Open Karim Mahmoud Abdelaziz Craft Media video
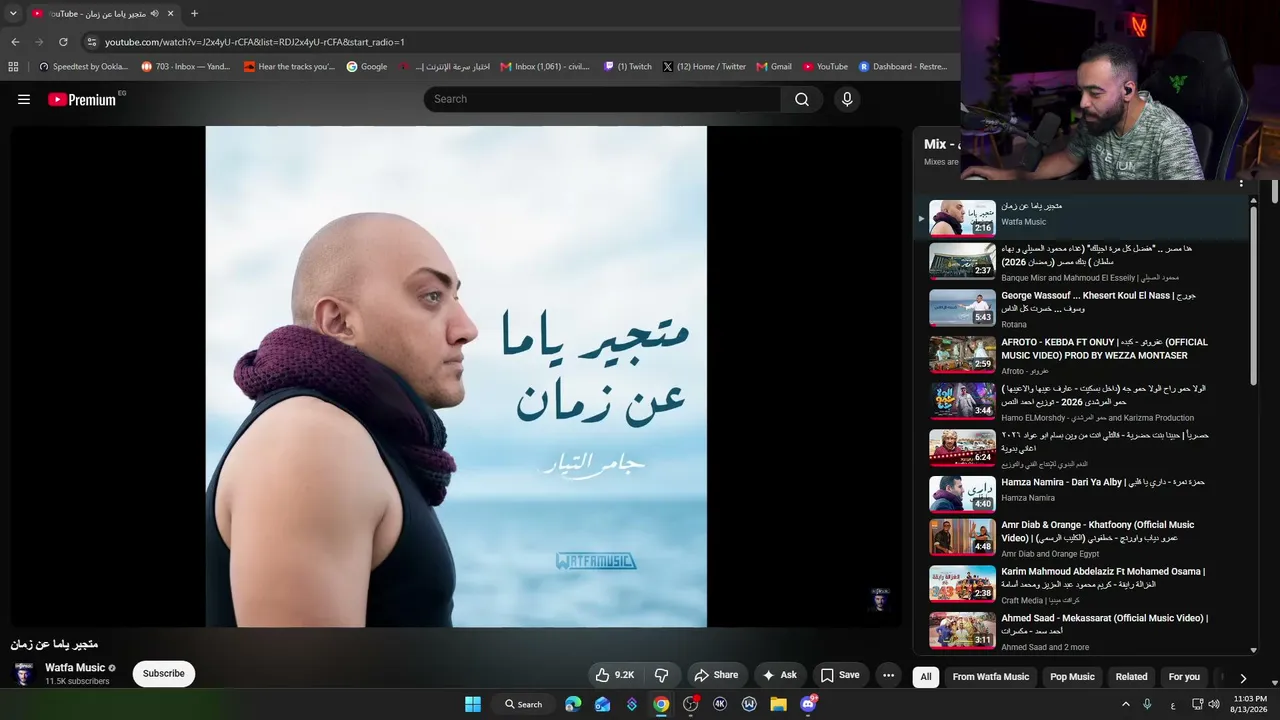This screenshot has width=1280, height=720. [x=1103, y=578]
